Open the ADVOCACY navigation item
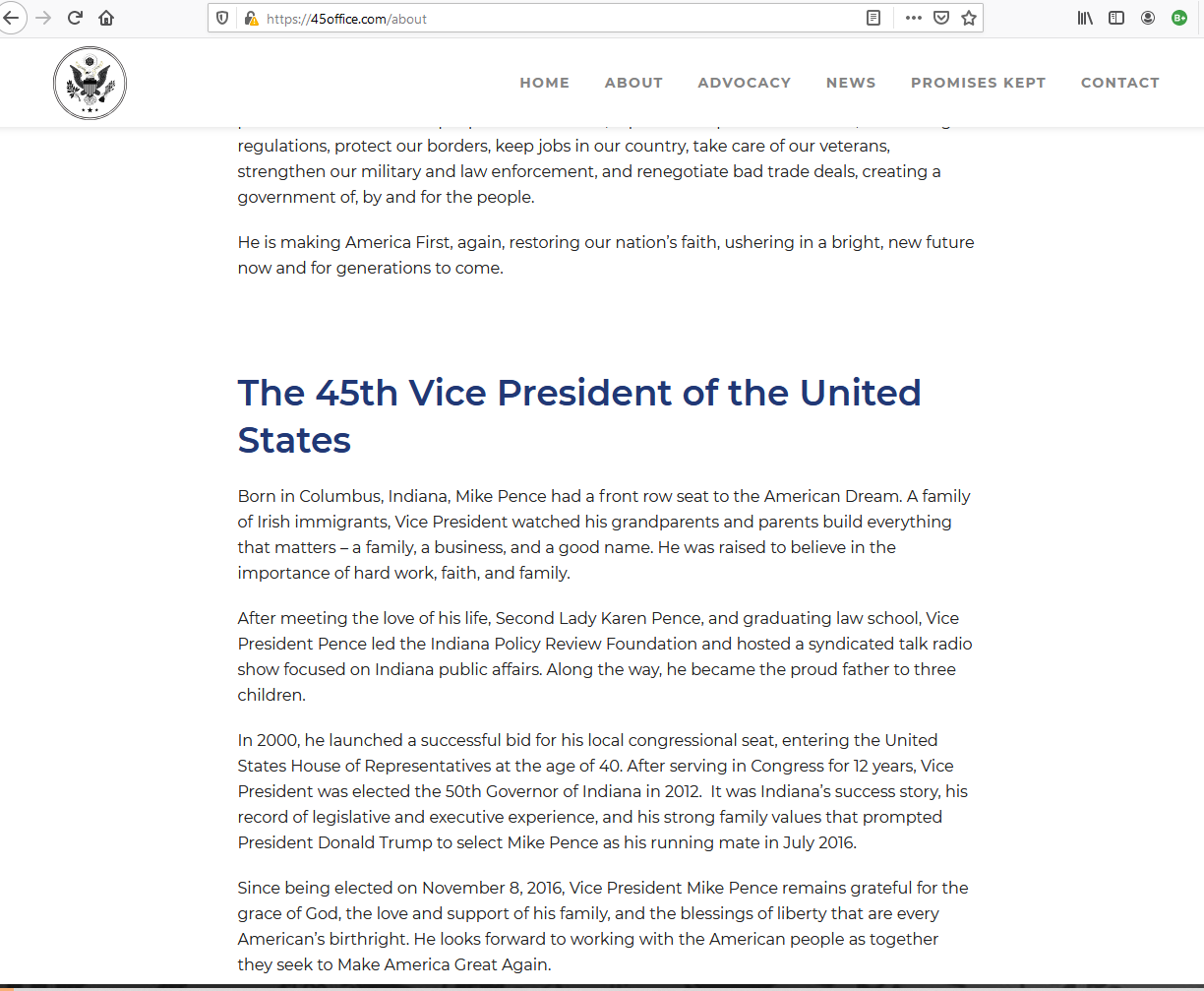The width and height of the screenshot is (1204, 991). (745, 83)
